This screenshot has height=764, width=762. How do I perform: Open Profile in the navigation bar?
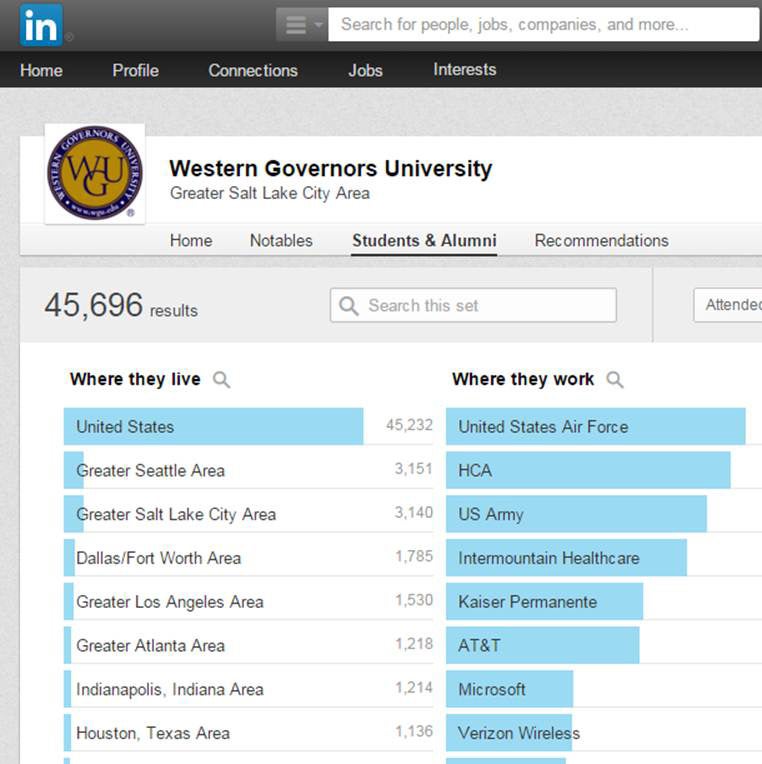point(135,70)
